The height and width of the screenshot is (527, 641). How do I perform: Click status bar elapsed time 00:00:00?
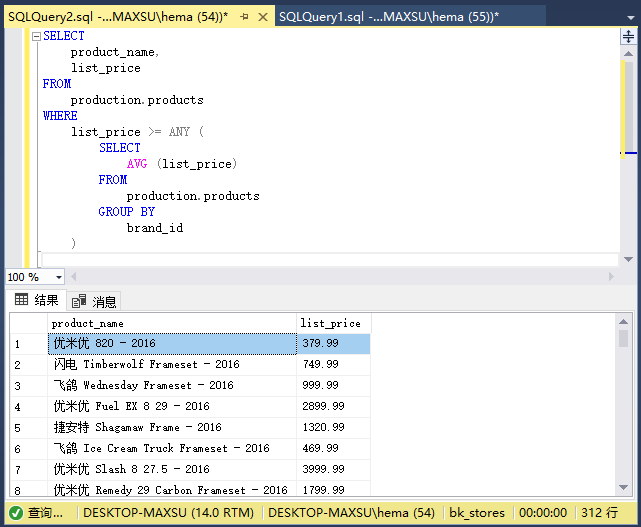[x=543, y=513]
